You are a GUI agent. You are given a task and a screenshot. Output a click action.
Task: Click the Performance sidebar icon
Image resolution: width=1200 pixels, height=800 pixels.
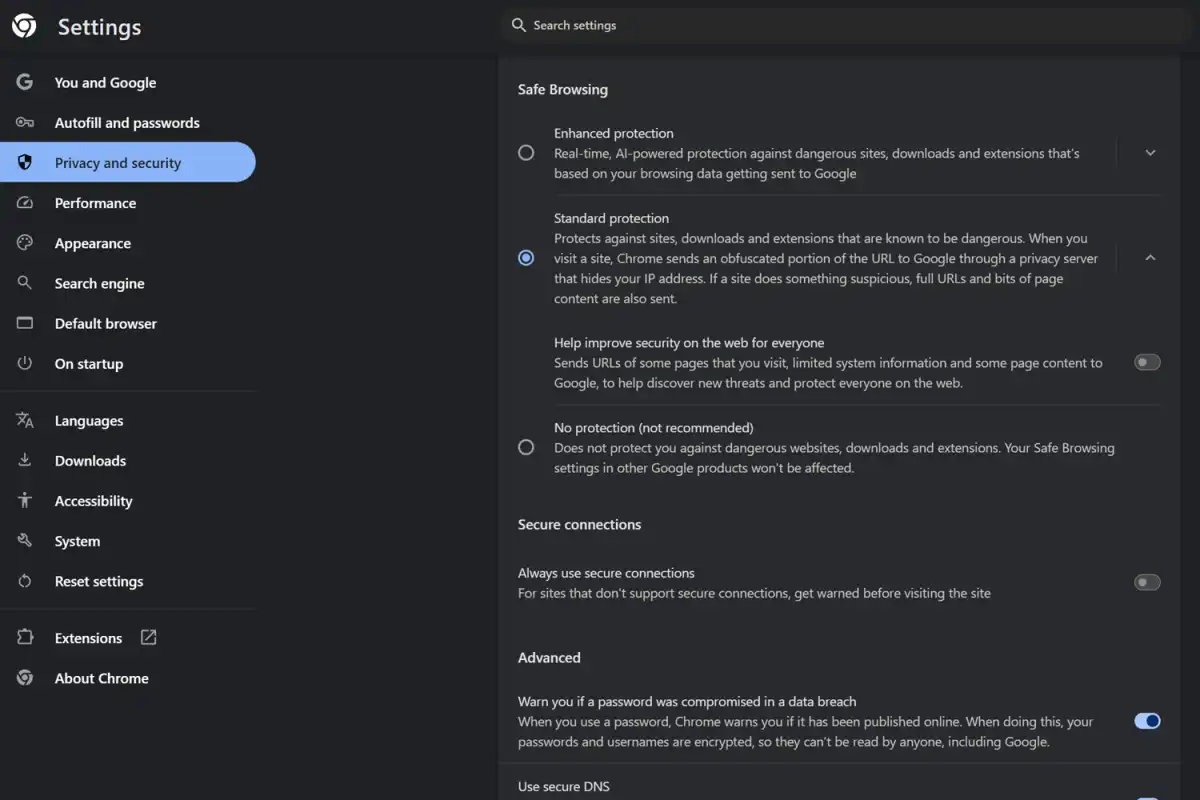(x=24, y=202)
